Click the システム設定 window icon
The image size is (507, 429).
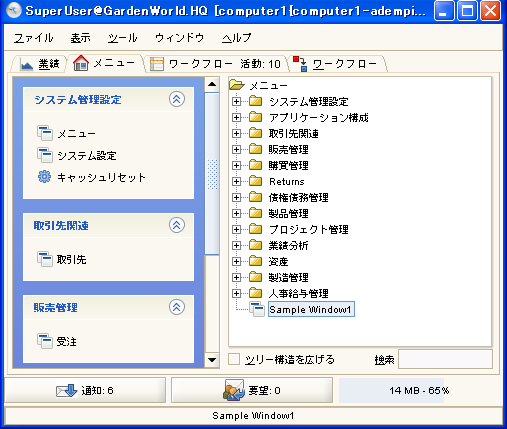click(x=45, y=155)
